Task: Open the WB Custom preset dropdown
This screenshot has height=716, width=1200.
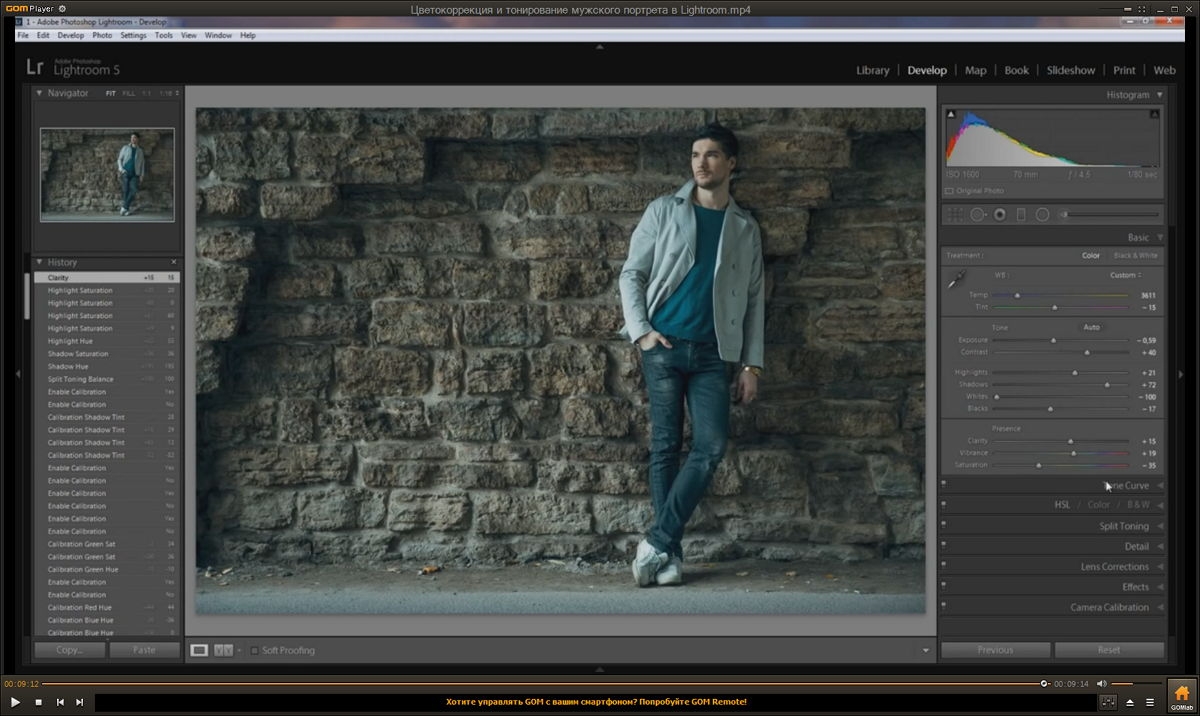Action: (1126, 275)
